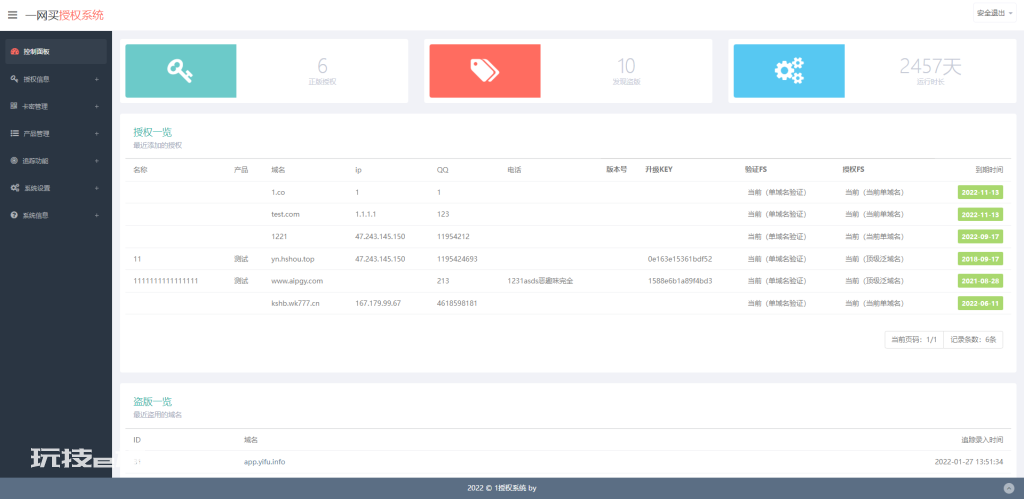Image resolution: width=1024 pixels, height=499 pixels.
Task: Click the 域名 column header in 授权一览
Action: coord(278,170)
